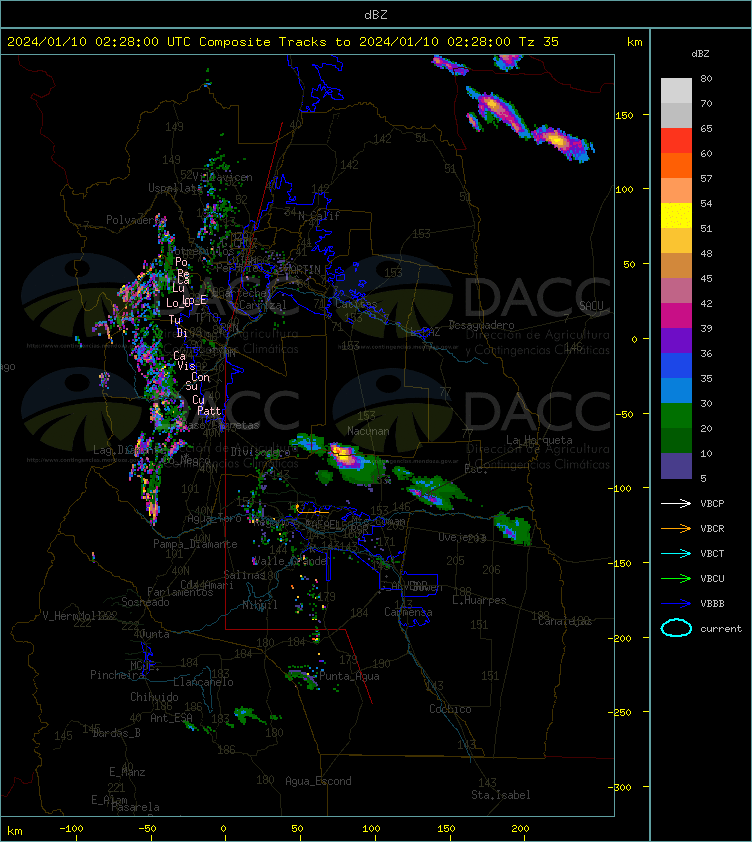Click the 'Uspallata' place label on map
This screenshot has width=752, height=842.
click(175, 188)
